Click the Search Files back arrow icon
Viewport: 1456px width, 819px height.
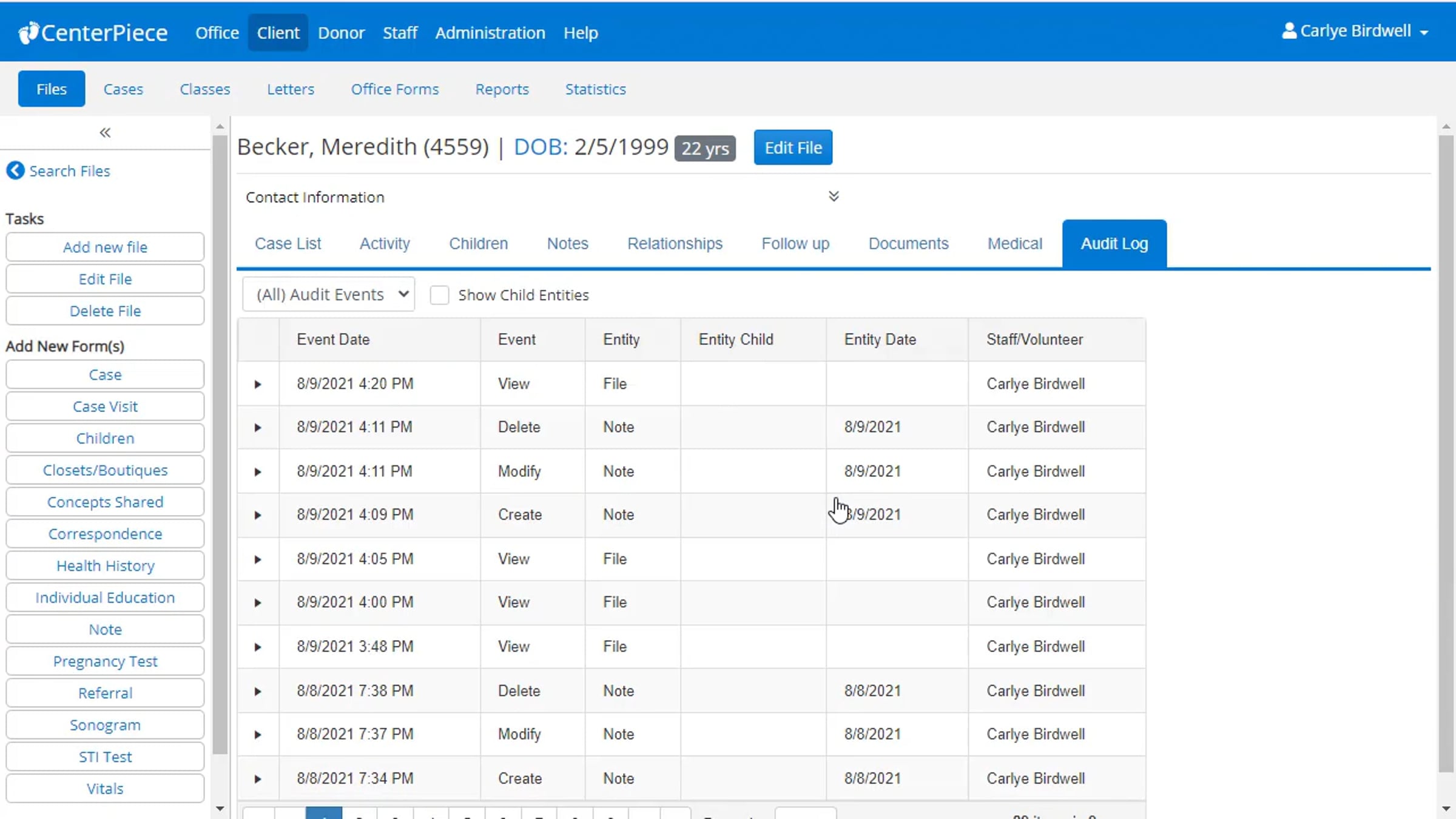pyautogui.click(x=16, y=170)
